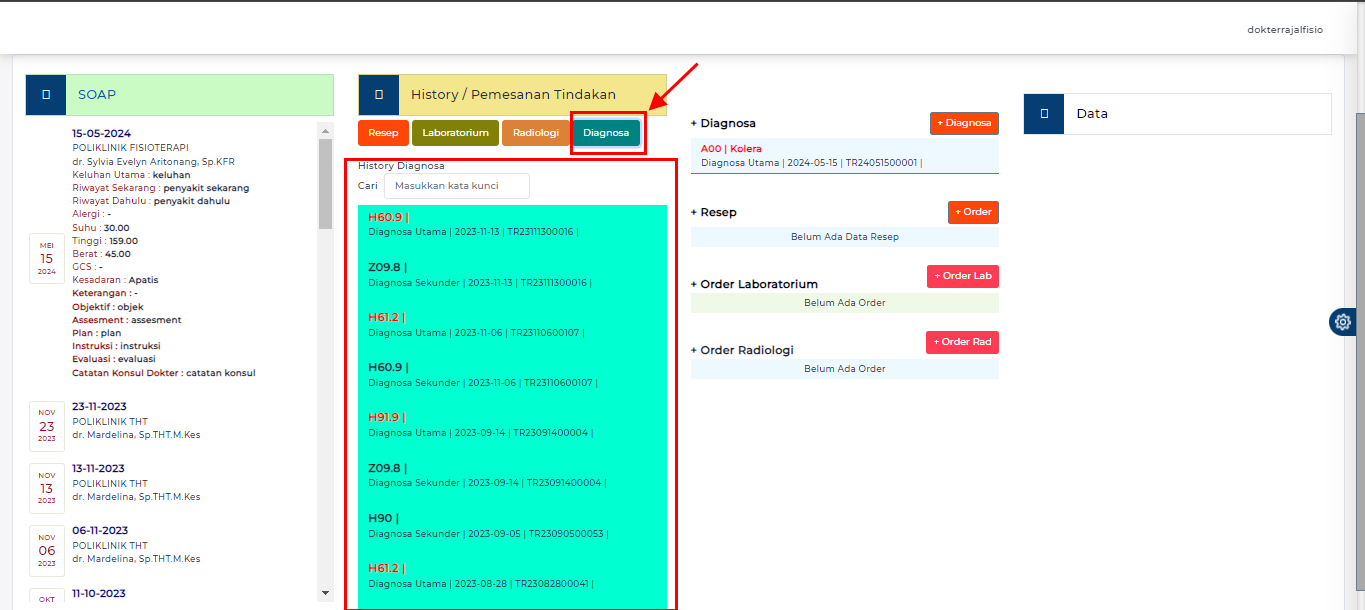1365x610 pixels.
Task: Click the Cari kata kunci search field
Action: pos(456,186)
